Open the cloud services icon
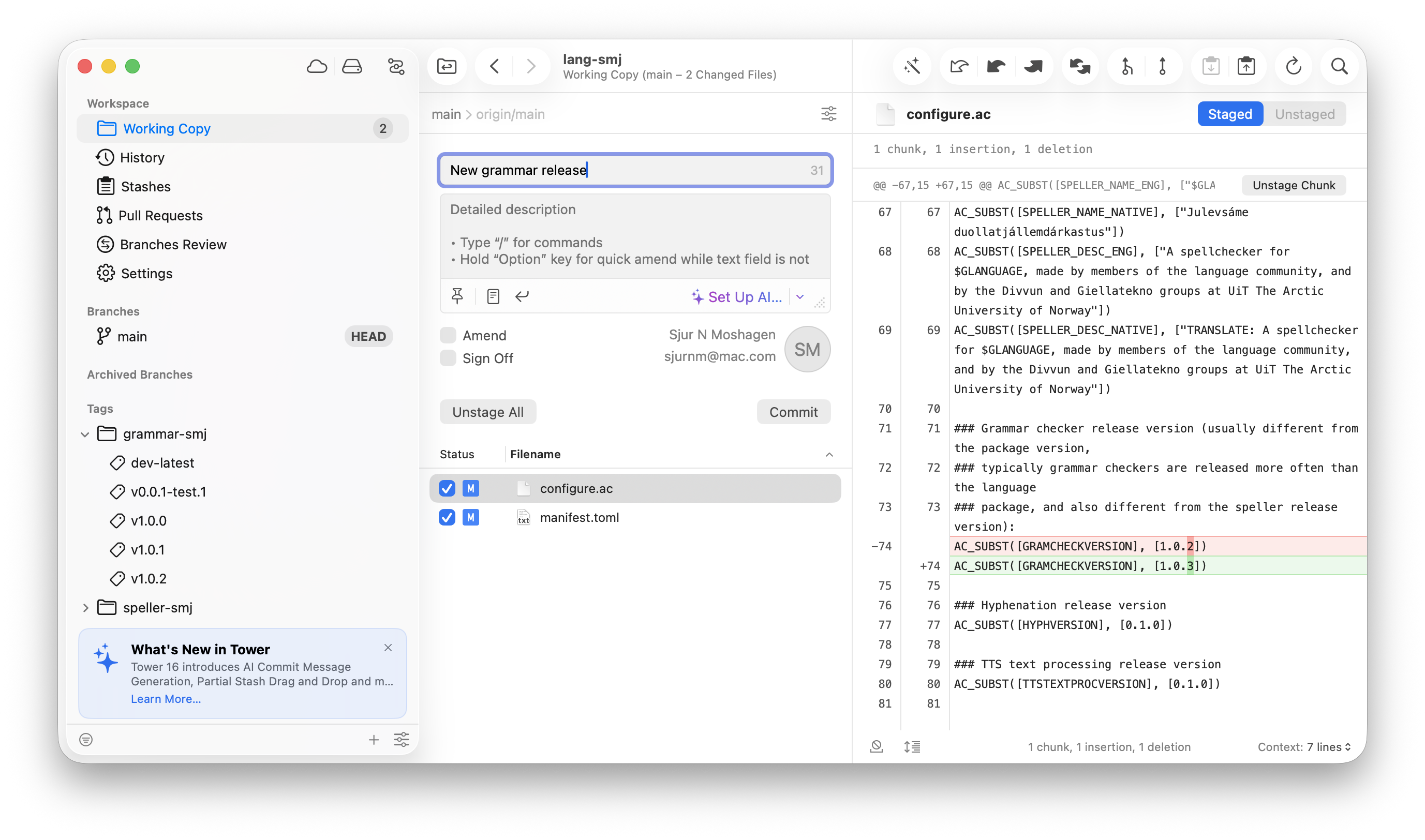Viewport: 1425px width, 840px height. point(317,67)
